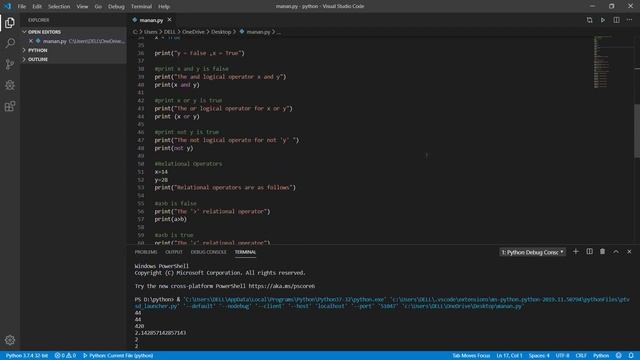Screen dimensions: 640x360
Task: Expand the Outline section
Action: [x=38, y=60]
